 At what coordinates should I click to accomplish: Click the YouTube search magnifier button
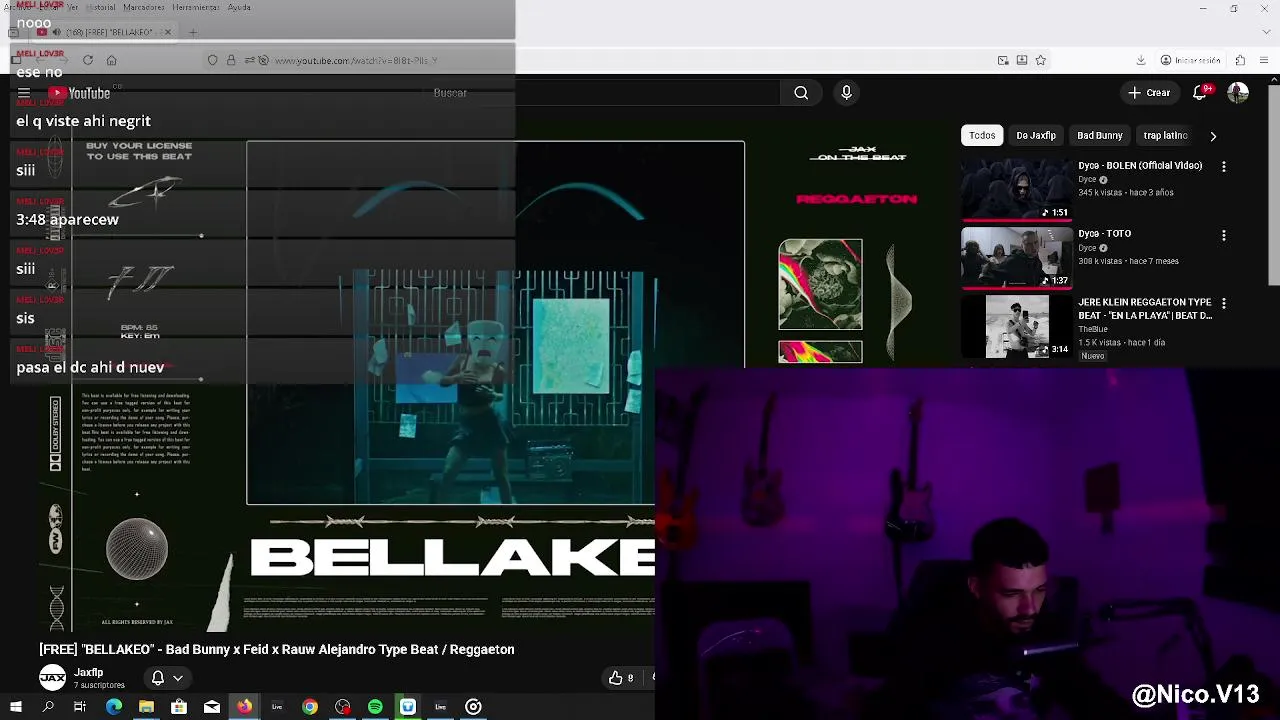(x=801, y=93)
